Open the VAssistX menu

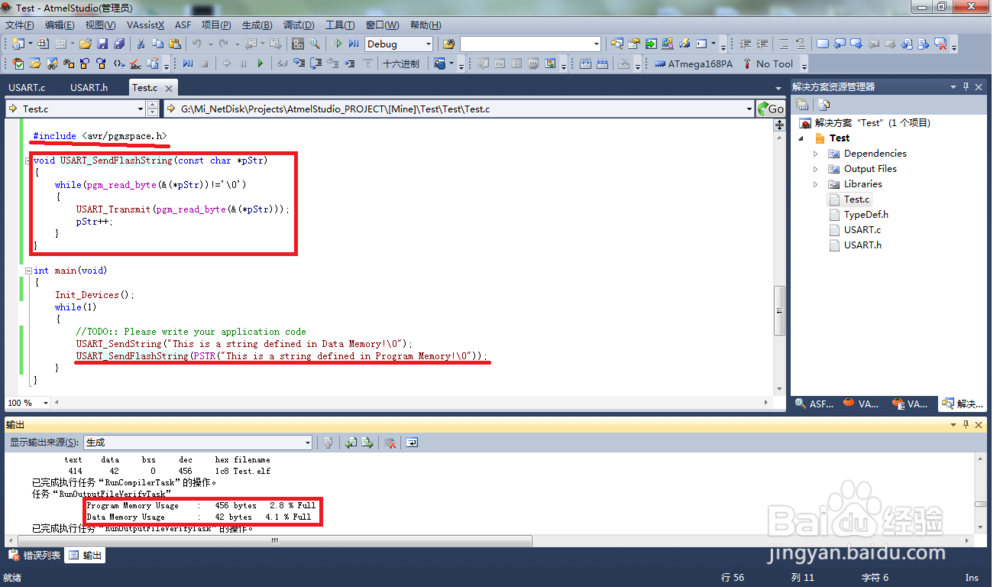point(145,25)
